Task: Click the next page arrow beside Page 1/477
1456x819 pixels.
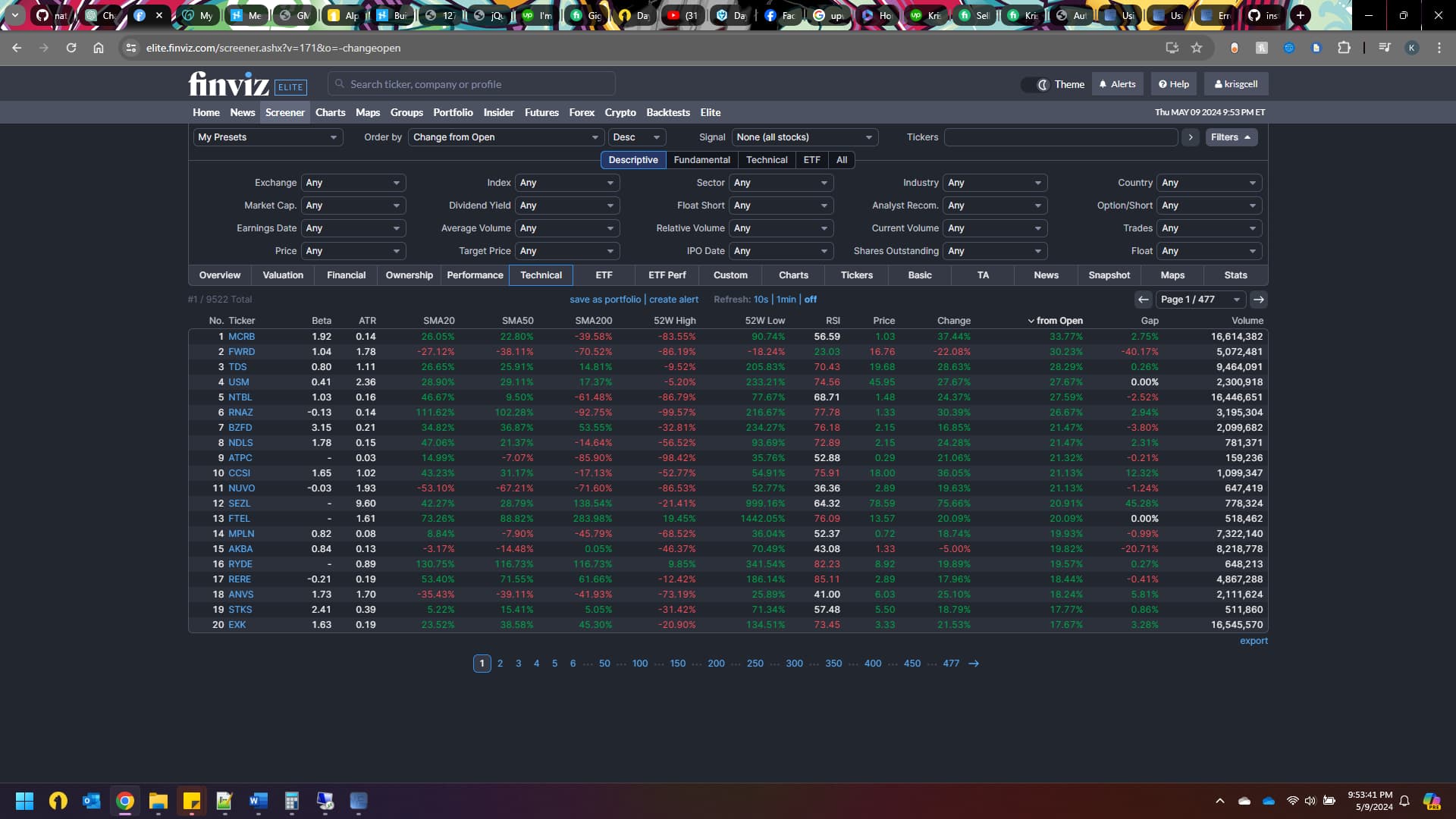Action: [1258, 300]
